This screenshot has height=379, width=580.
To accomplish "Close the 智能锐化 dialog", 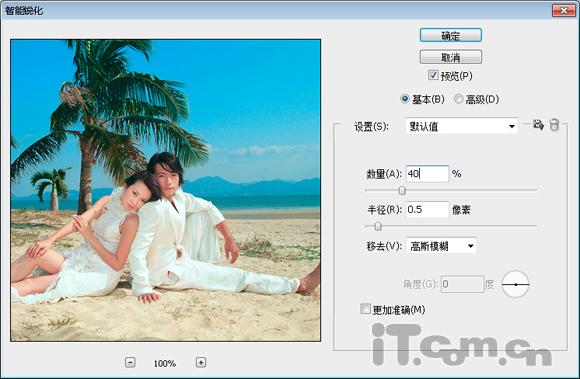I will click(x=563, y=10).
